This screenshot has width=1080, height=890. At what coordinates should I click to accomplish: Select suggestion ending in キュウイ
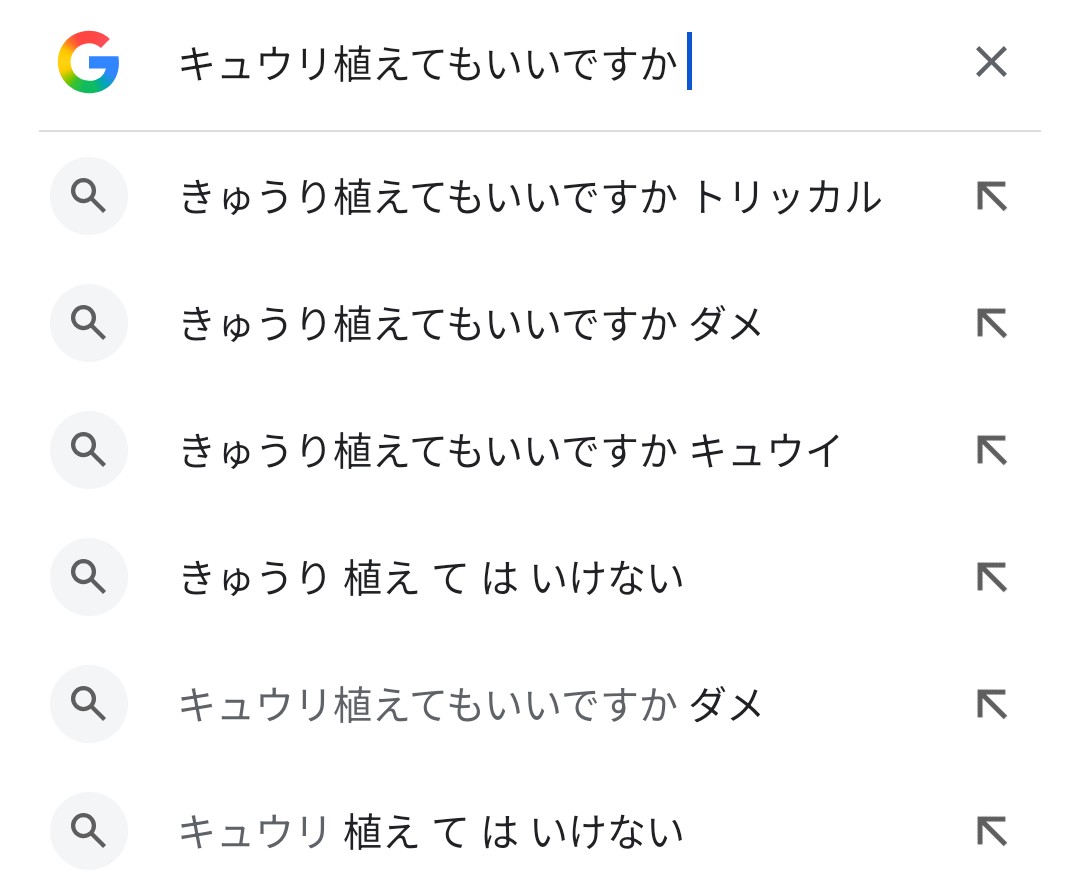(x=510, y=451)
